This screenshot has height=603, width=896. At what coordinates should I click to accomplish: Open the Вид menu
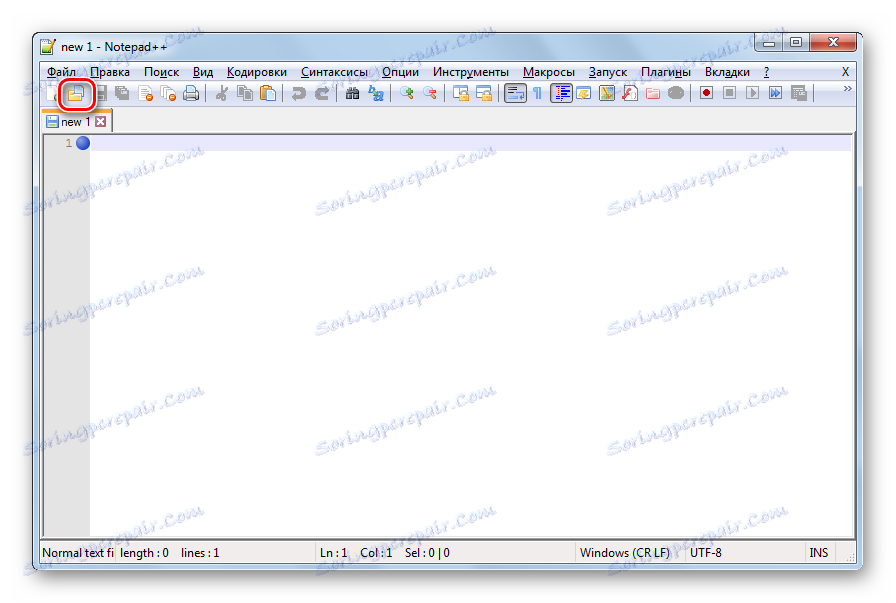point(203,72)
